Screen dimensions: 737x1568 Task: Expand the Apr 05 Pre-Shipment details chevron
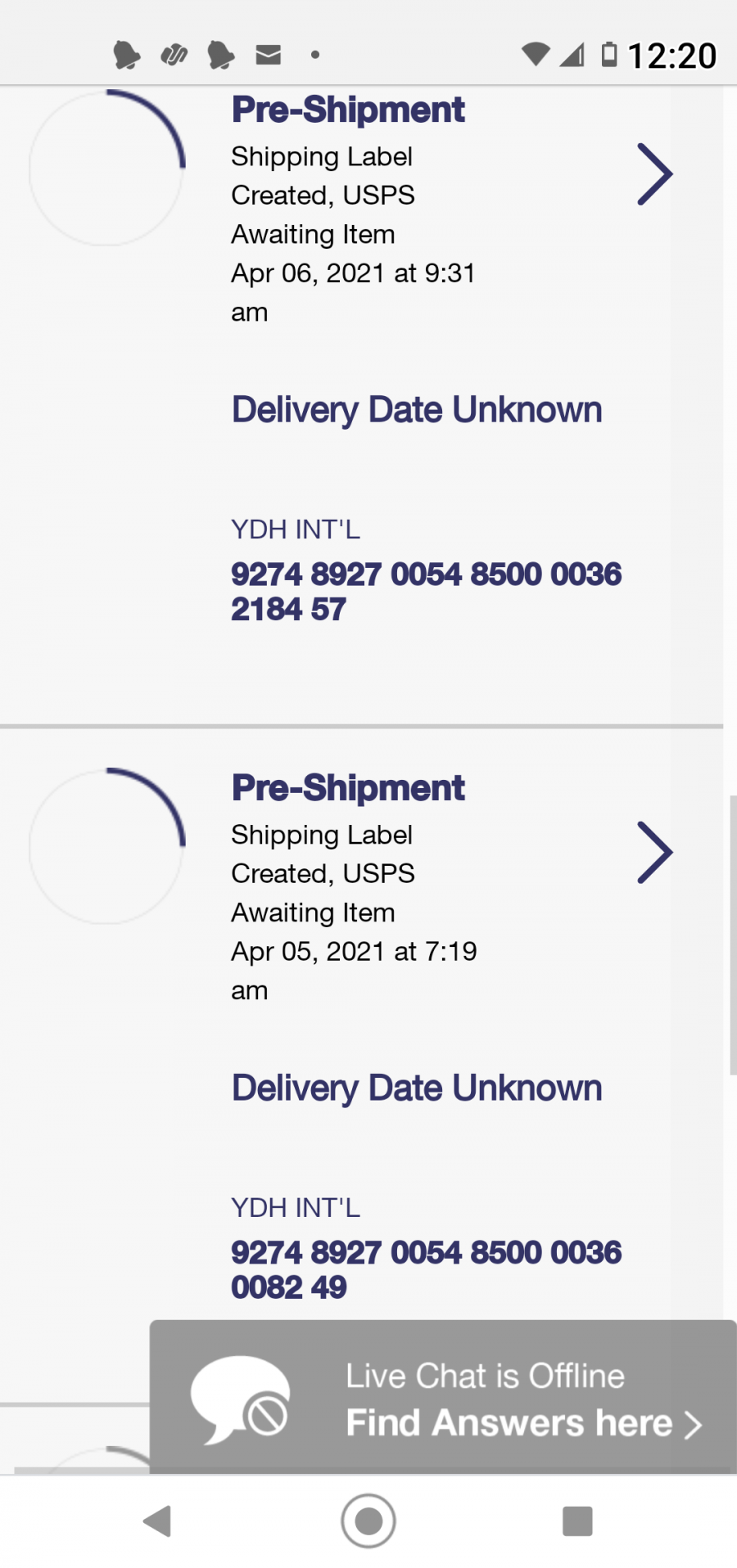click(654, 852)
